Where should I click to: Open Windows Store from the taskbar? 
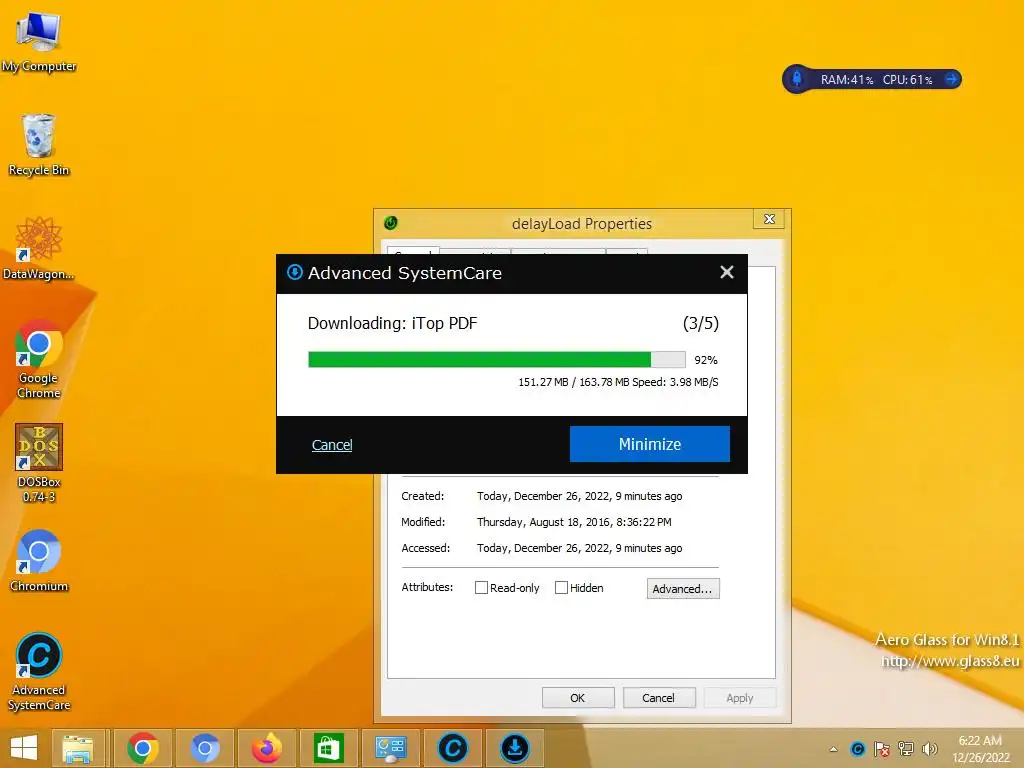pyautogui.click(x=328, y=748)
